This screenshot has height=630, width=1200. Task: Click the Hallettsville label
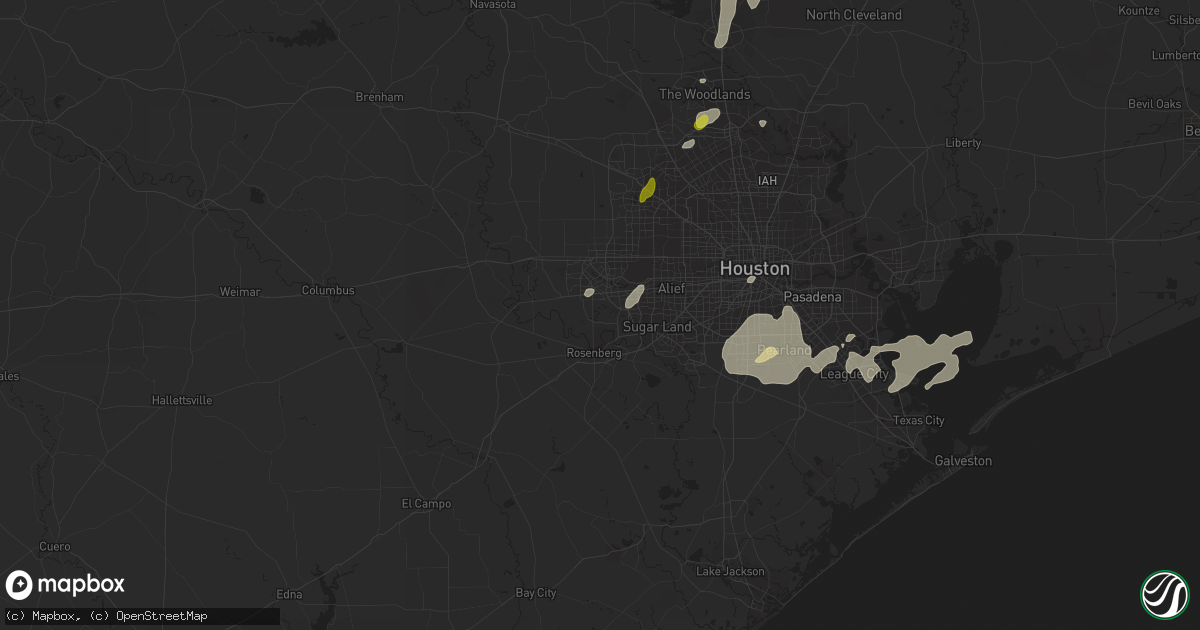click(x=181, y=400)
